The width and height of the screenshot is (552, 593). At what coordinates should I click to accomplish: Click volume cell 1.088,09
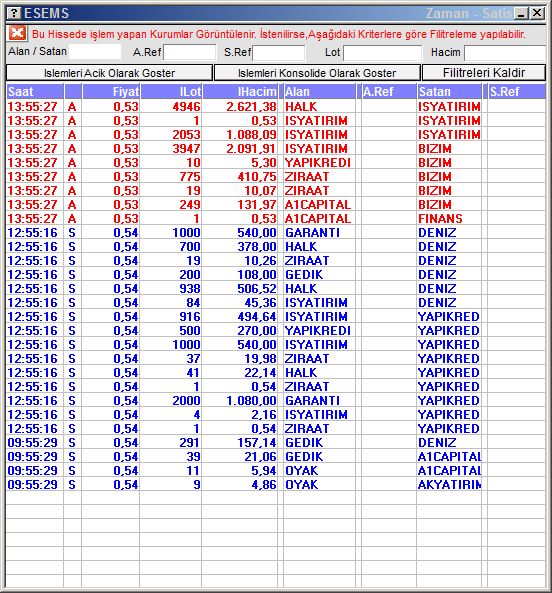[251, 135]
